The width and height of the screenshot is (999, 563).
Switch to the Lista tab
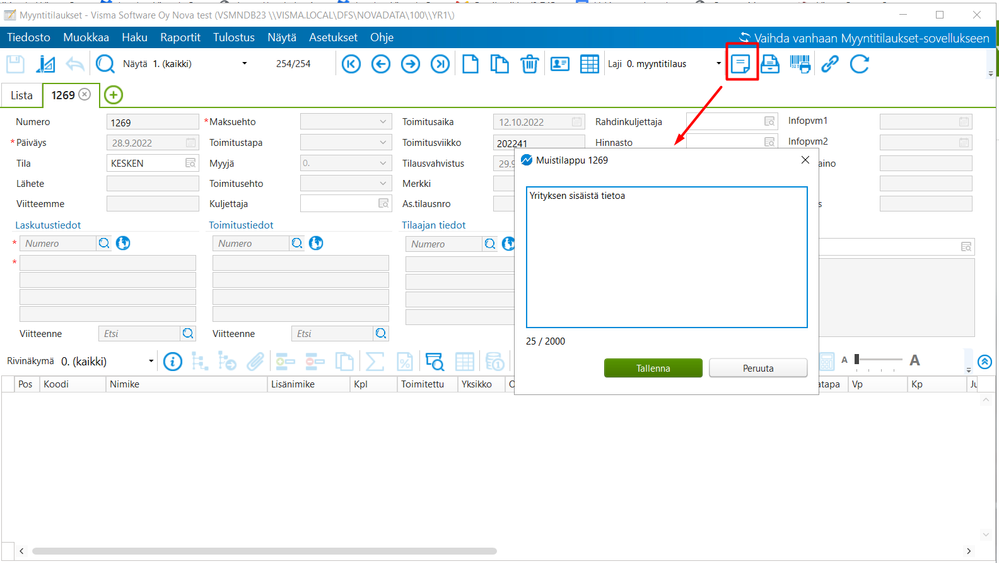[x=22, y=95]
